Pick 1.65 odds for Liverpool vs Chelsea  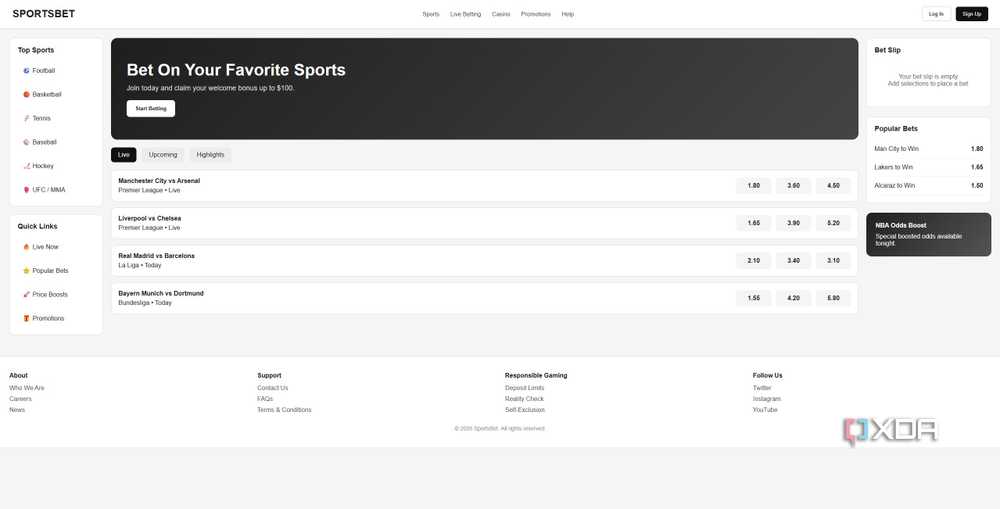(x=753, y=223)
